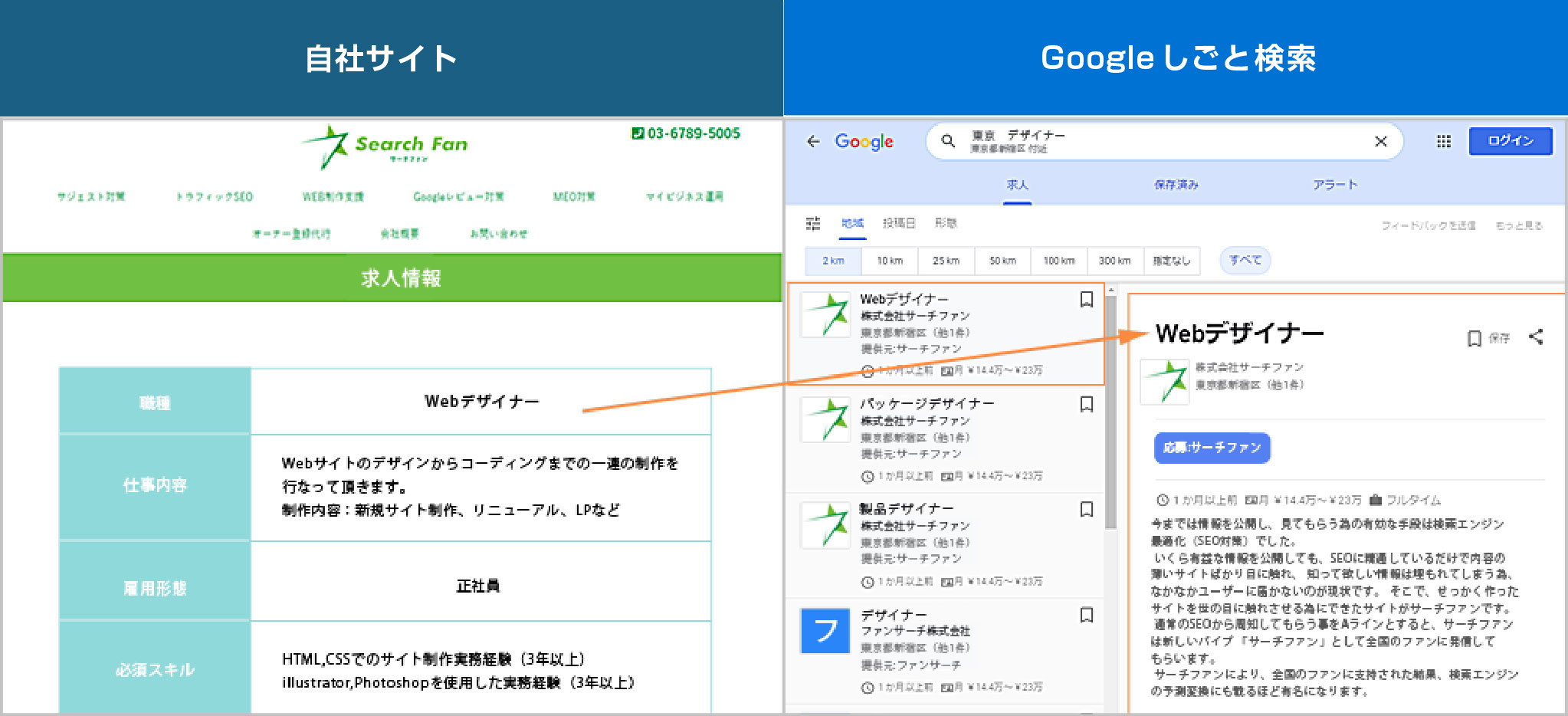
Task: Select the 300 km distance option
Action: [1115, 261]
